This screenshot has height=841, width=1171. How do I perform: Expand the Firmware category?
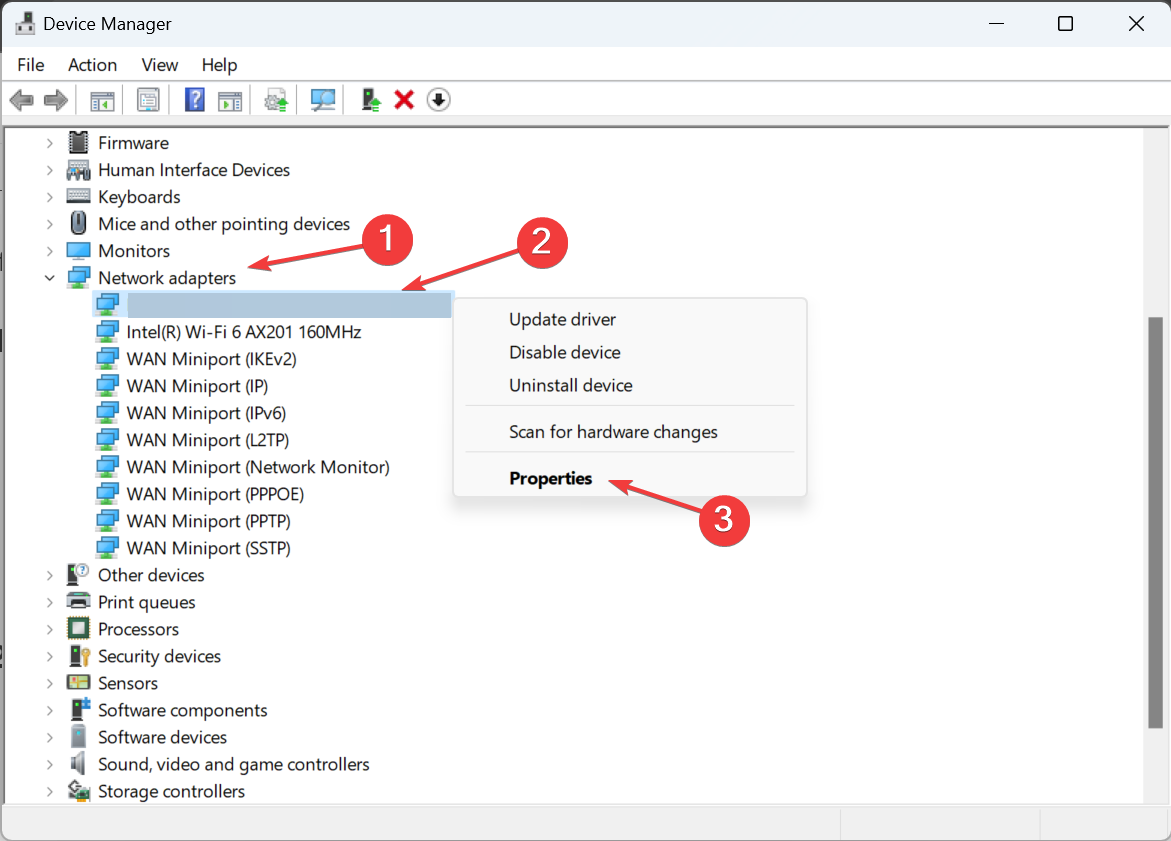point(49,143)
